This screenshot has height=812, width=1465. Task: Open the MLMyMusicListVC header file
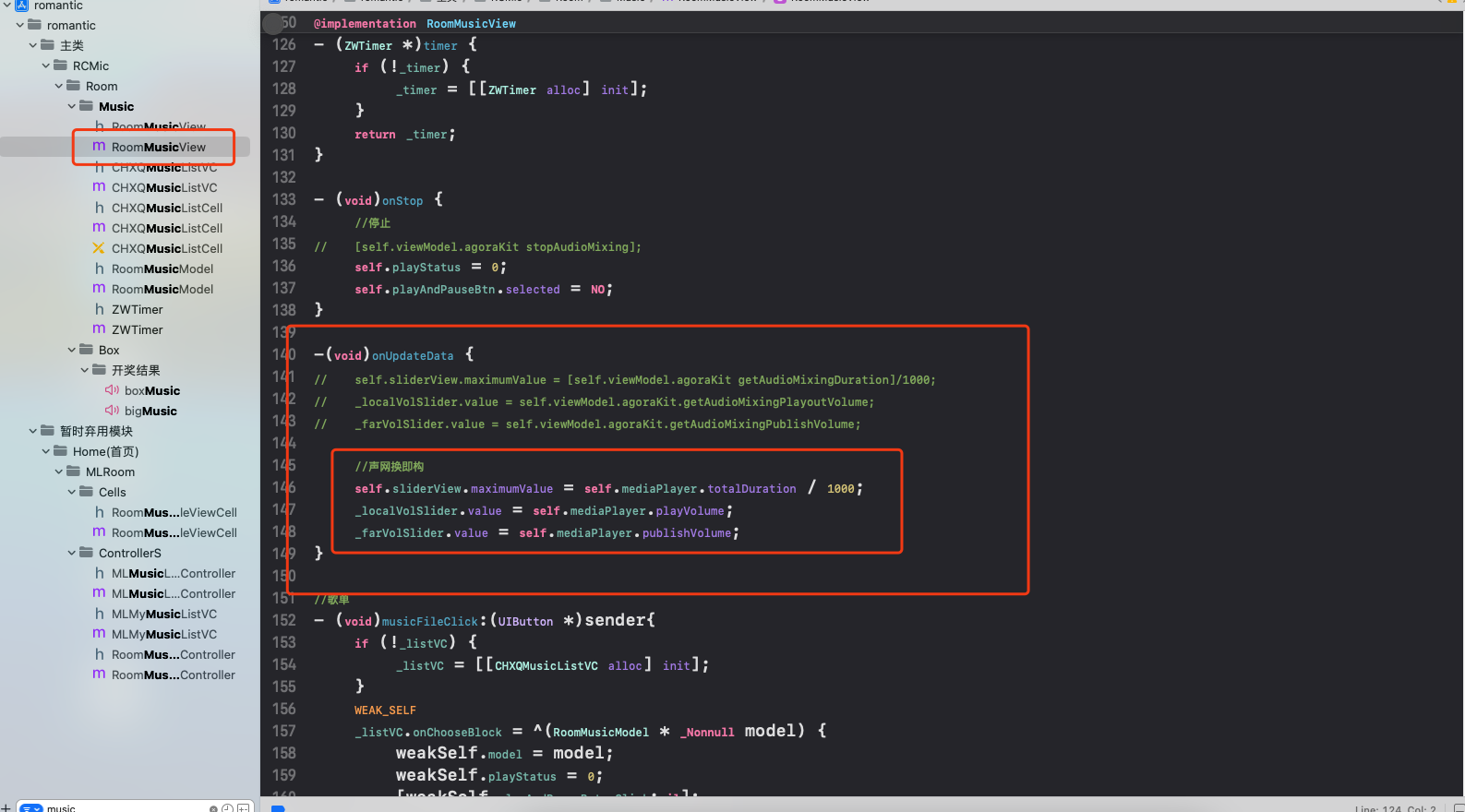click(x=163, y=614)
